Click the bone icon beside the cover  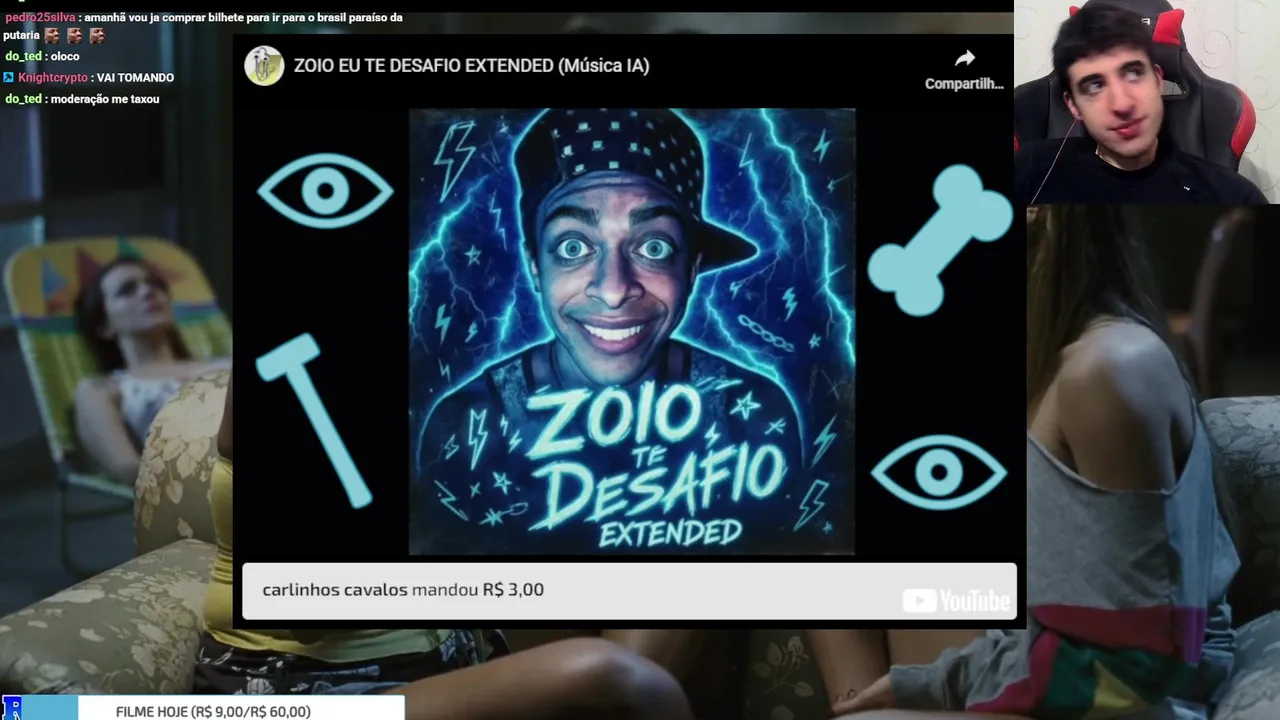(940, 240)
